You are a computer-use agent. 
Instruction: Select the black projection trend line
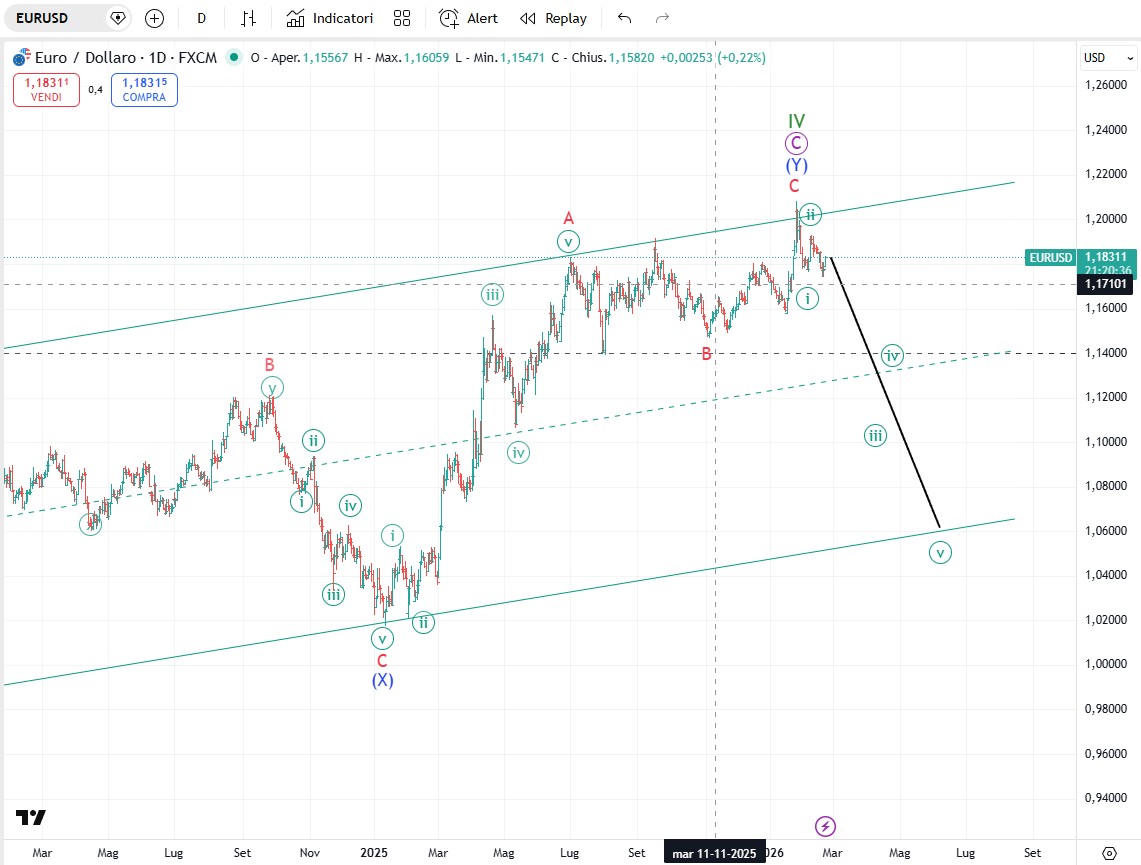click(x=886, y=393)
